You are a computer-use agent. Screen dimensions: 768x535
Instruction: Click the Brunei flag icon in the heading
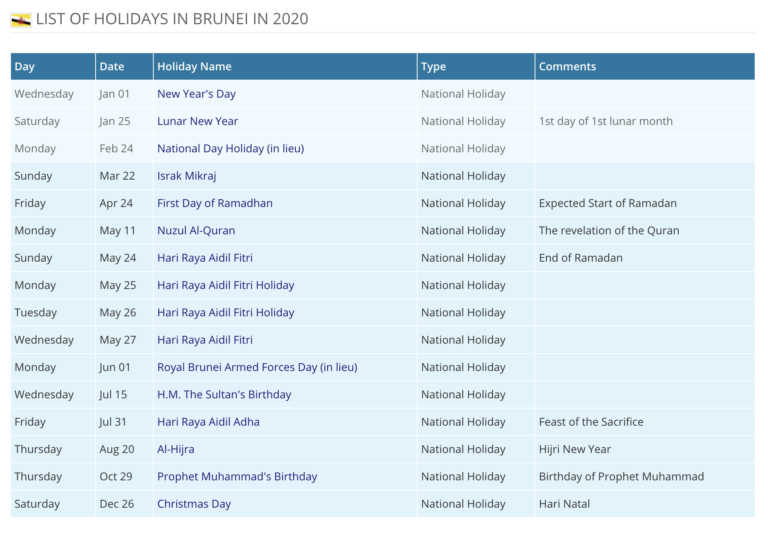[21, 20]
